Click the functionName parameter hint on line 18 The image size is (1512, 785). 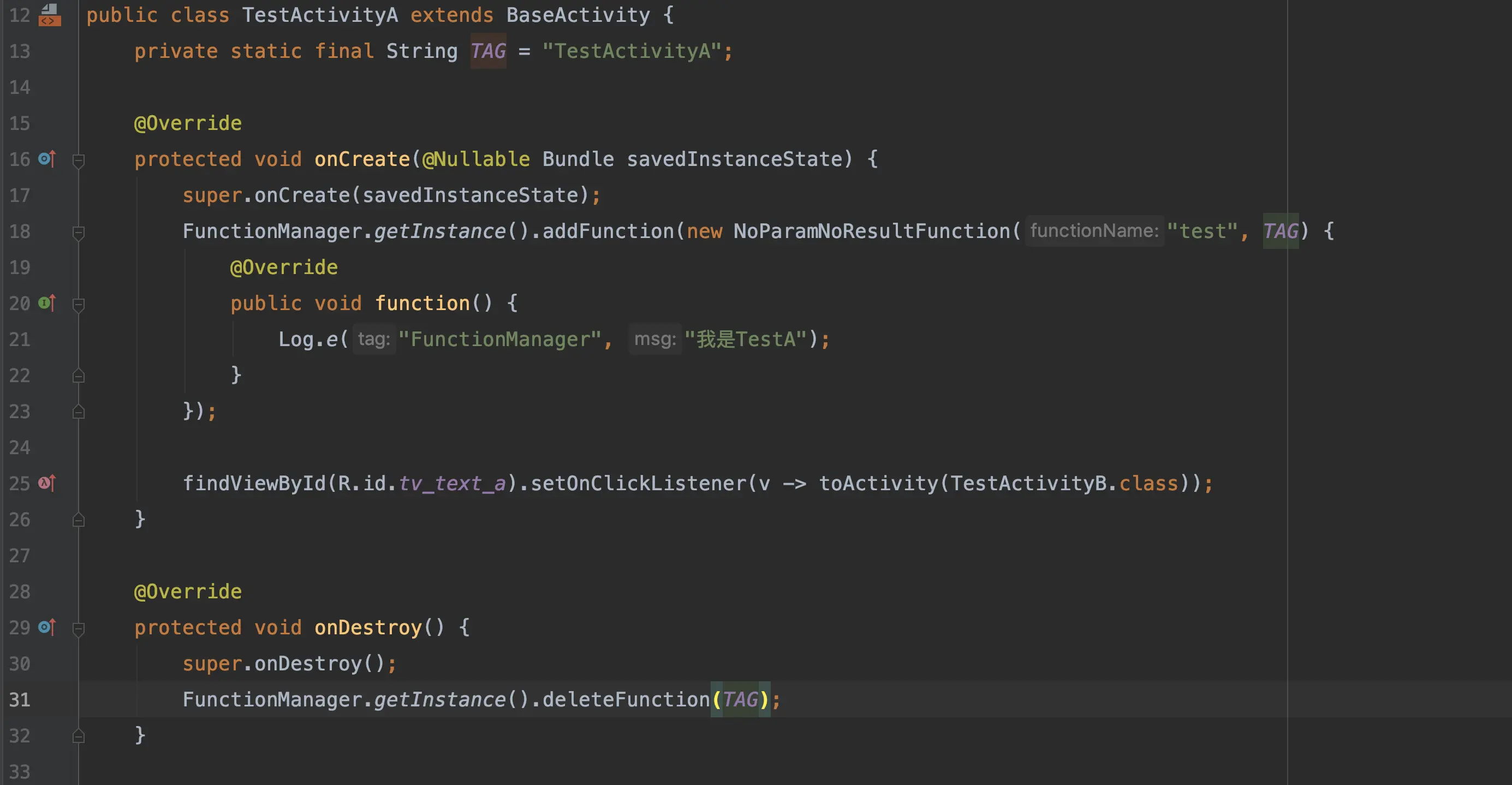tap(1093, 231)
